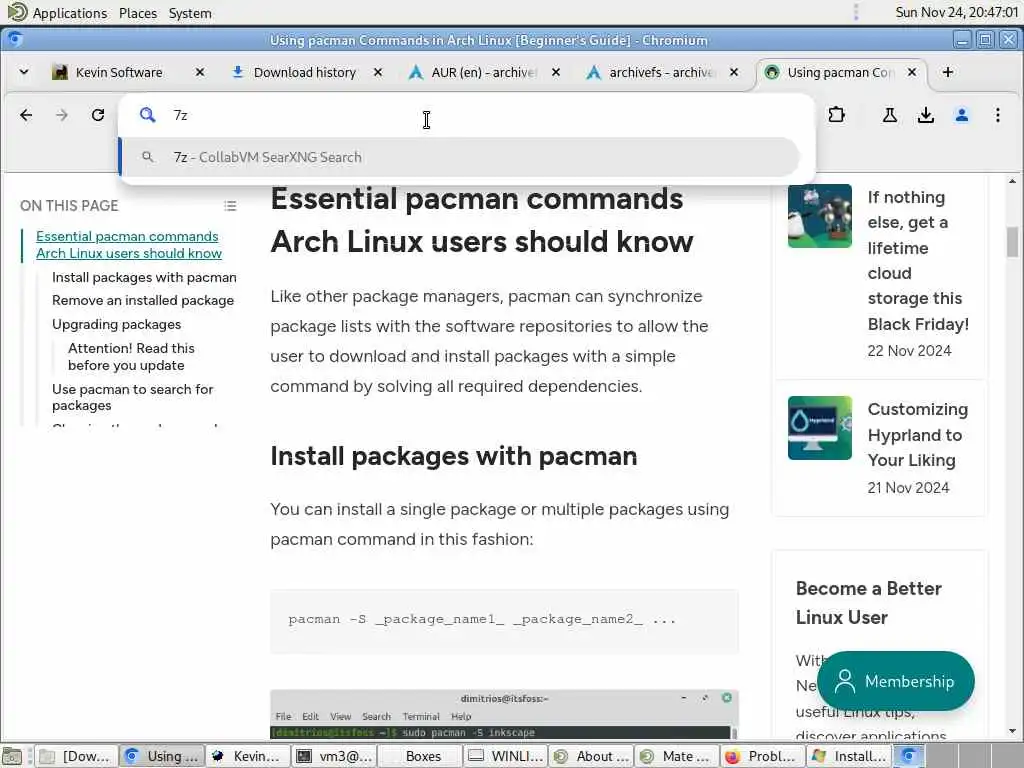Viewport: 1024px width, 768px height.
Task: Collapse the On This Page list icon
Action: [230, 206]
